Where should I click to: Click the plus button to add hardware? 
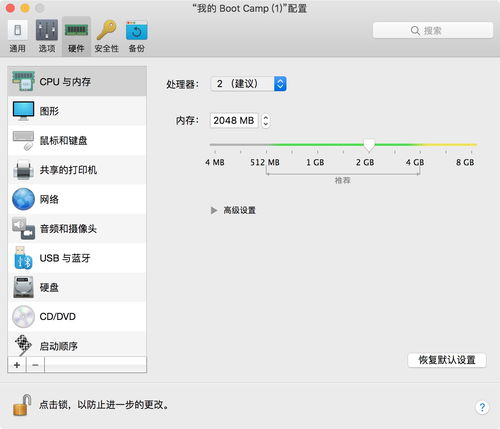pyautogui.click(x=17, y=365)
